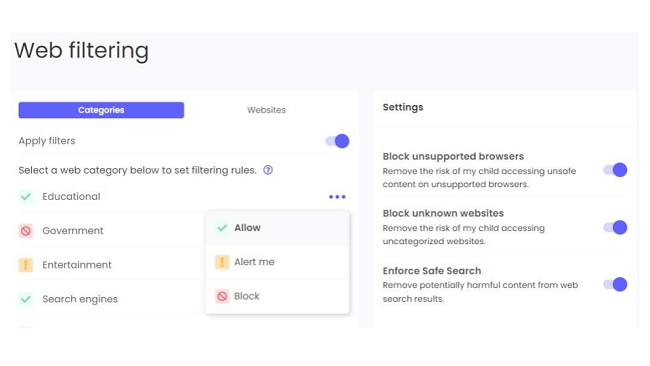Click the green check icon beside Search engines
The image size is (650, 366).
tap(26, 299)
